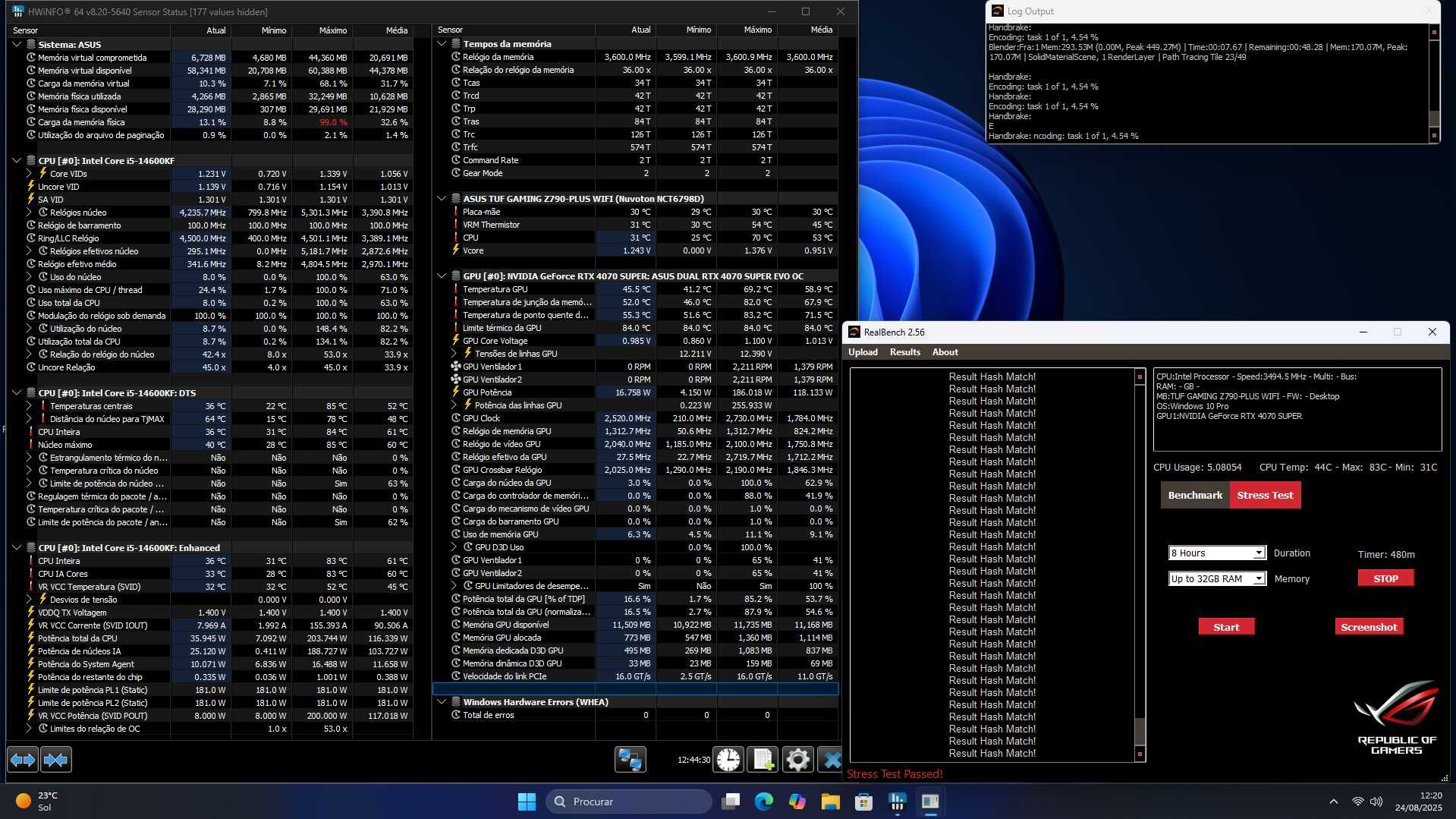Select the VRM Thermistor sensor row
This screenshot has width=1456, height=819.
pyautogui.click(x=635, y=225)
